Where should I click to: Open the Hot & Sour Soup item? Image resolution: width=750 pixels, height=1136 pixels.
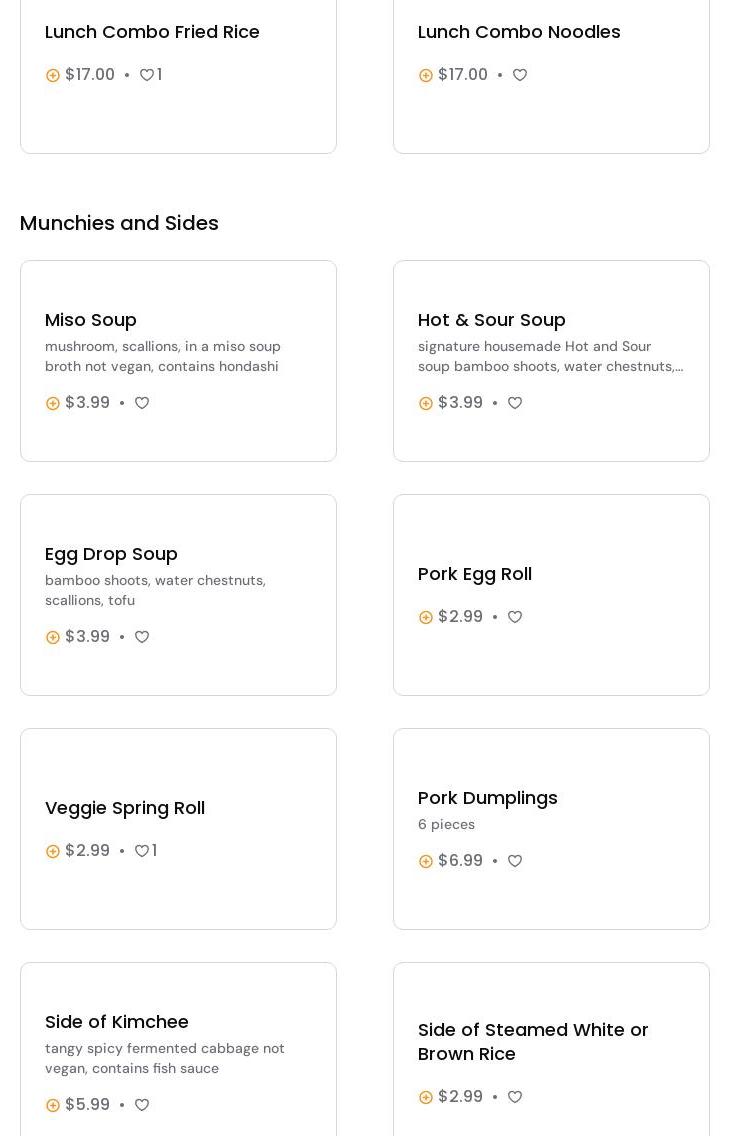[x=492, y=320]
